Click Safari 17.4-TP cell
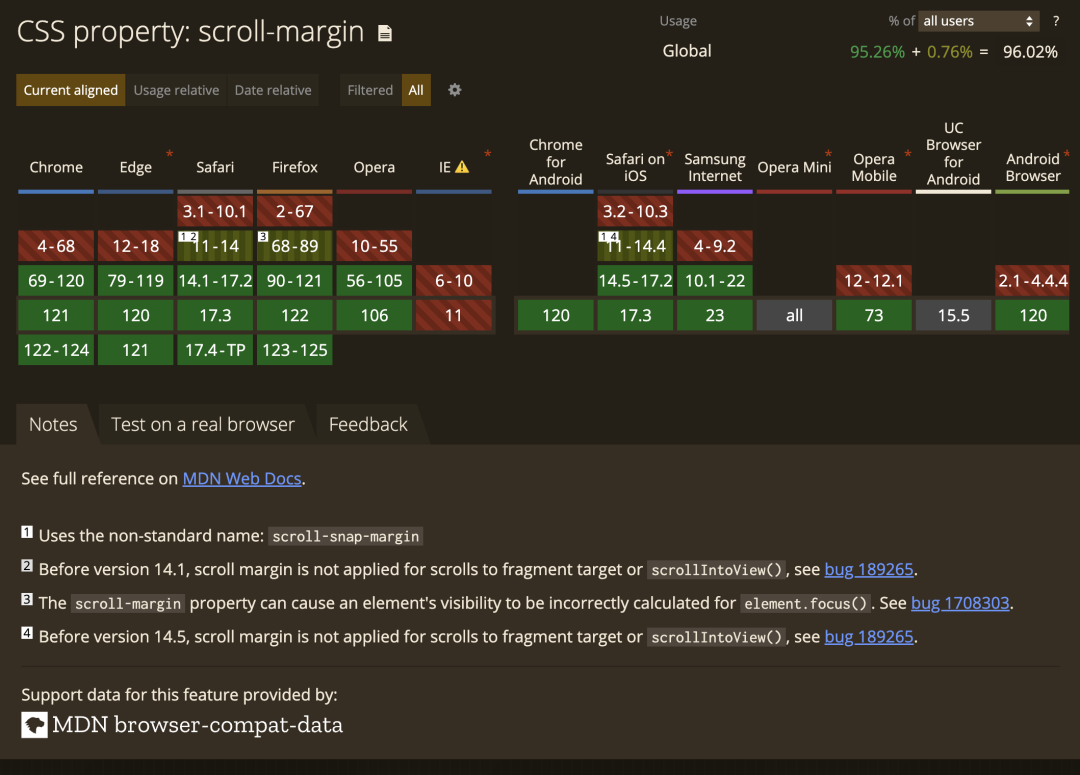Screen dimensions: 1080x775 pyautogui.click(x=215, y=350)
